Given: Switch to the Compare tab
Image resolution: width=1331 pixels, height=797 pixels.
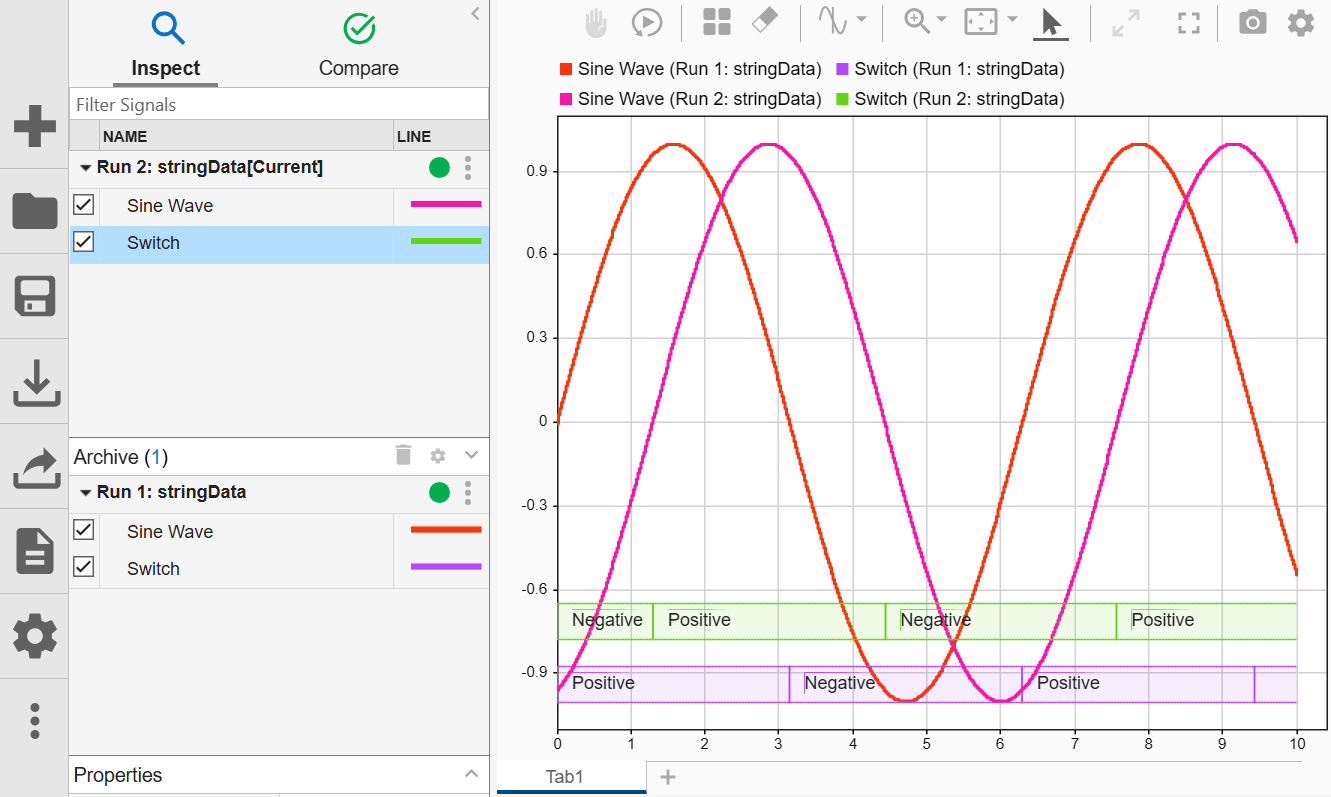Looking at the screenshot, I should click(358, 45).
